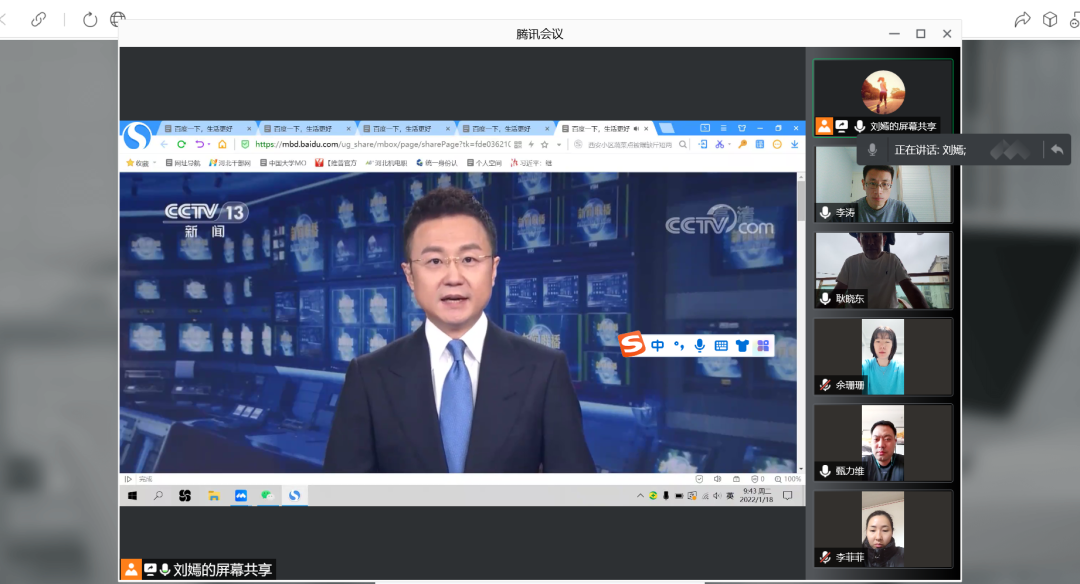Expand the dropdown arrow beside the star icon
The height and width of the screenshot is (584, 1080).
pyautogui.click(x=559, y=145)
